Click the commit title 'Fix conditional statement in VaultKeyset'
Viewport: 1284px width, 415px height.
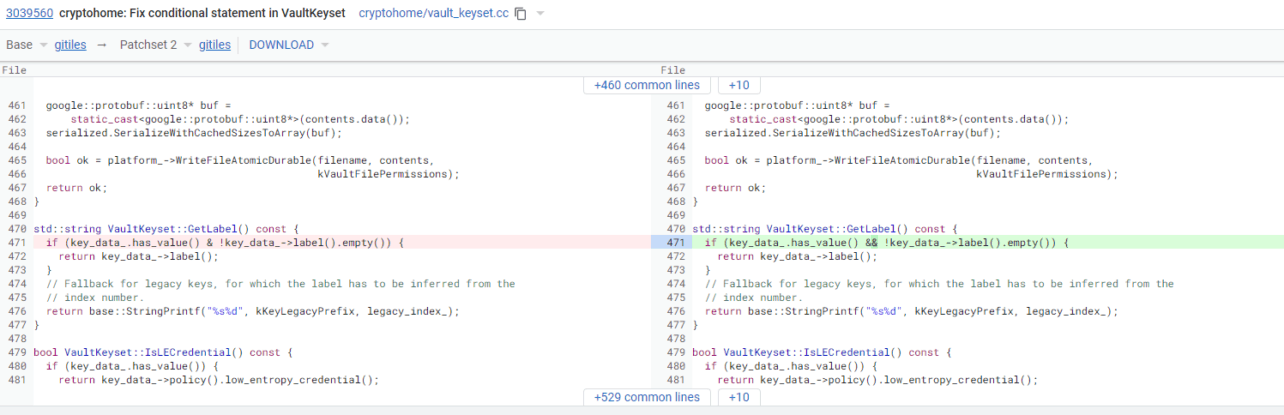[204, 14]
